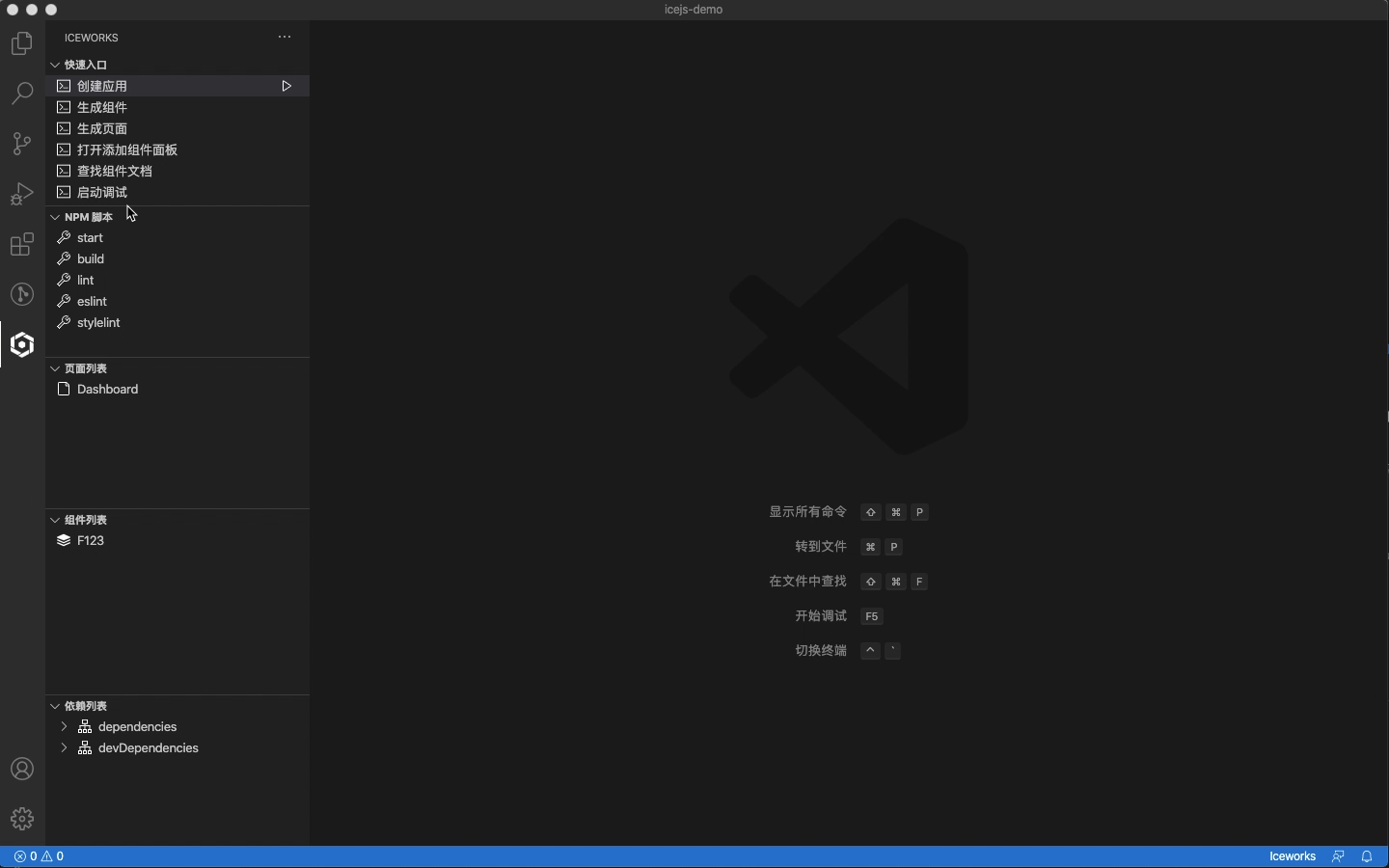The width and height of the screenshot is (1389, 868).
Task: Select the devDependencies label
Action: (x=149, y=747)
